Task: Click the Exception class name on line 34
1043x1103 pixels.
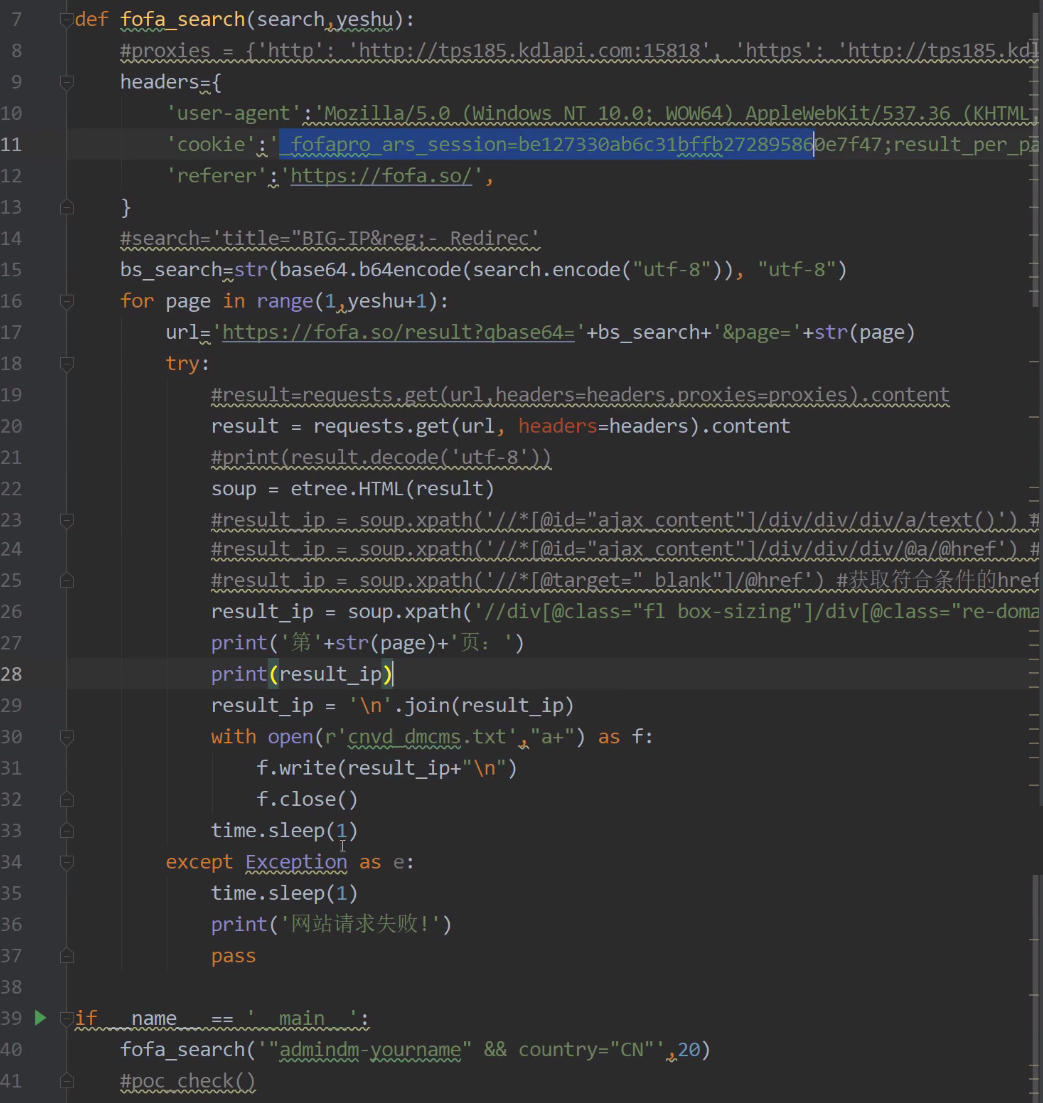Action: click(296, 862)
